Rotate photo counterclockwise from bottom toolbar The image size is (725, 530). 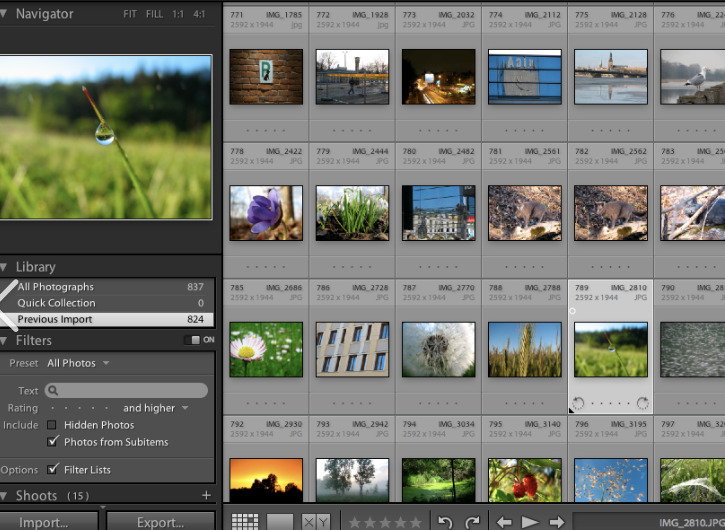(x=446, y=522)
